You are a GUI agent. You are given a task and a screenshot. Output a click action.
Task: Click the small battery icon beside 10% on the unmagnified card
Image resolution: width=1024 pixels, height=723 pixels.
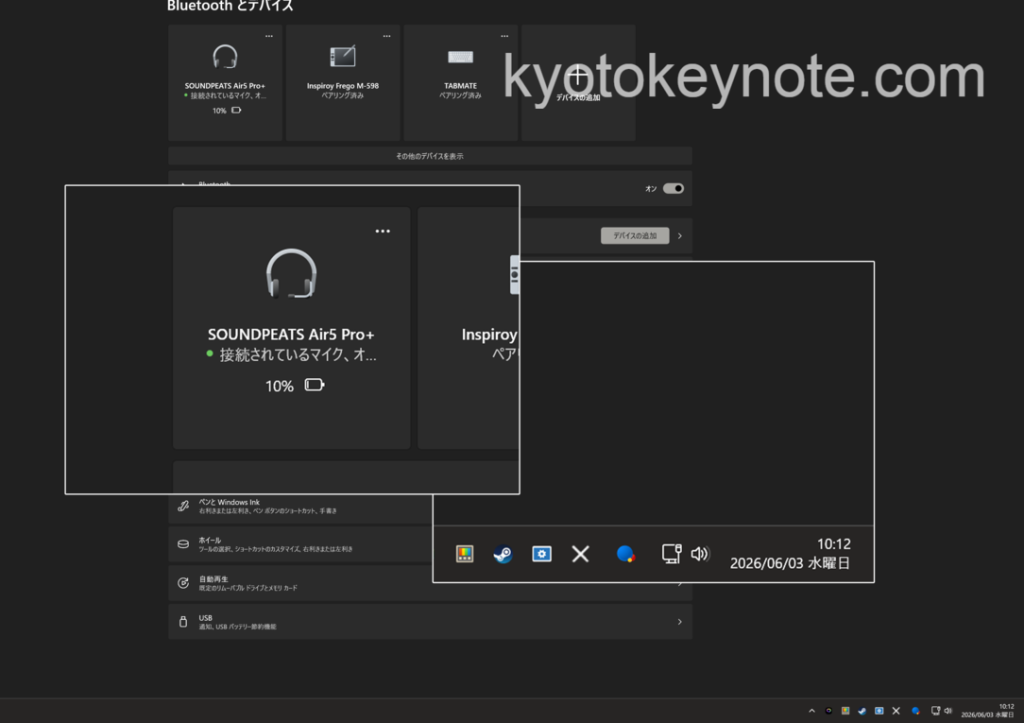pos(236,110)
